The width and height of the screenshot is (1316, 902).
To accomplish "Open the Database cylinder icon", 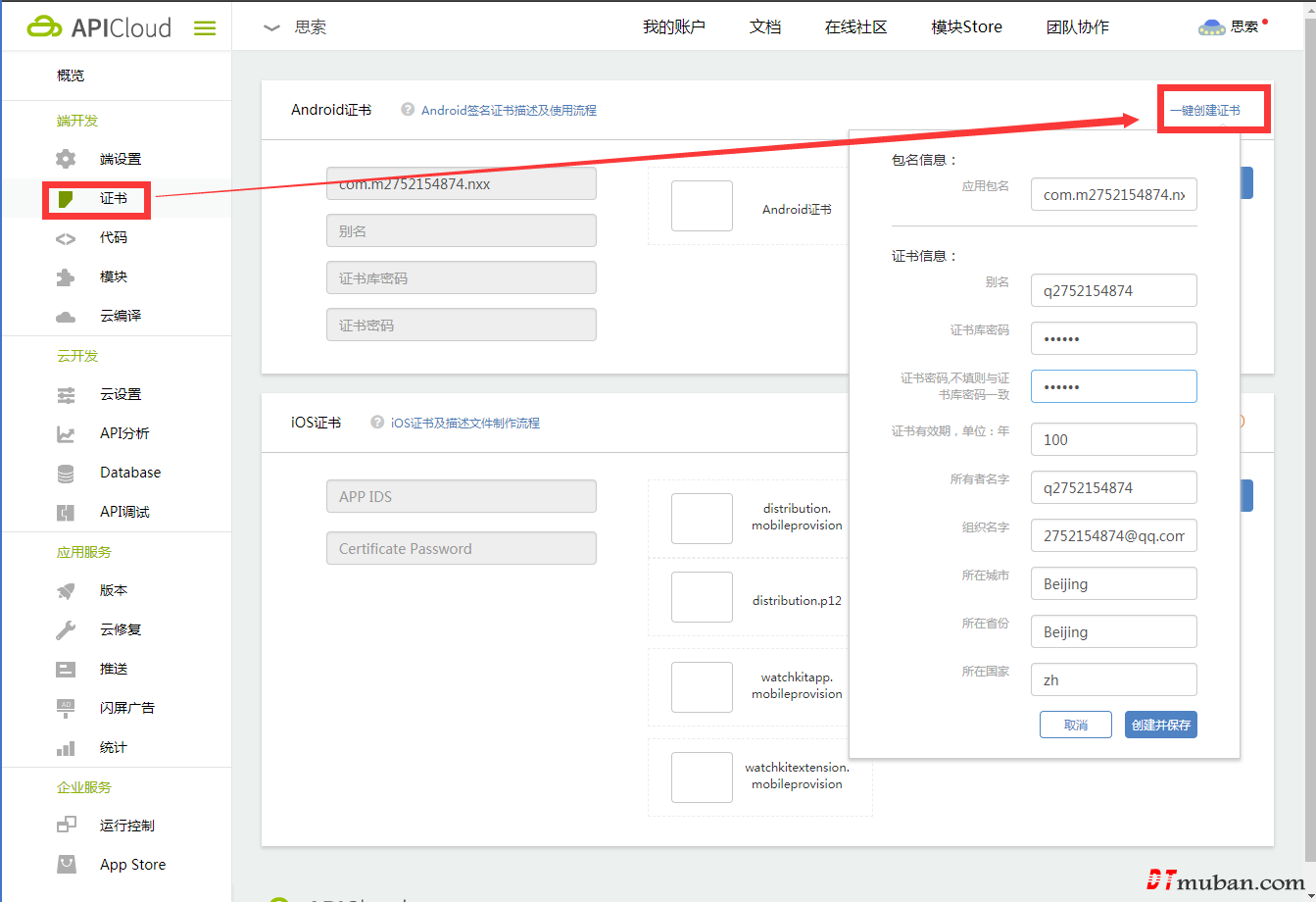I will coord(66,474).
